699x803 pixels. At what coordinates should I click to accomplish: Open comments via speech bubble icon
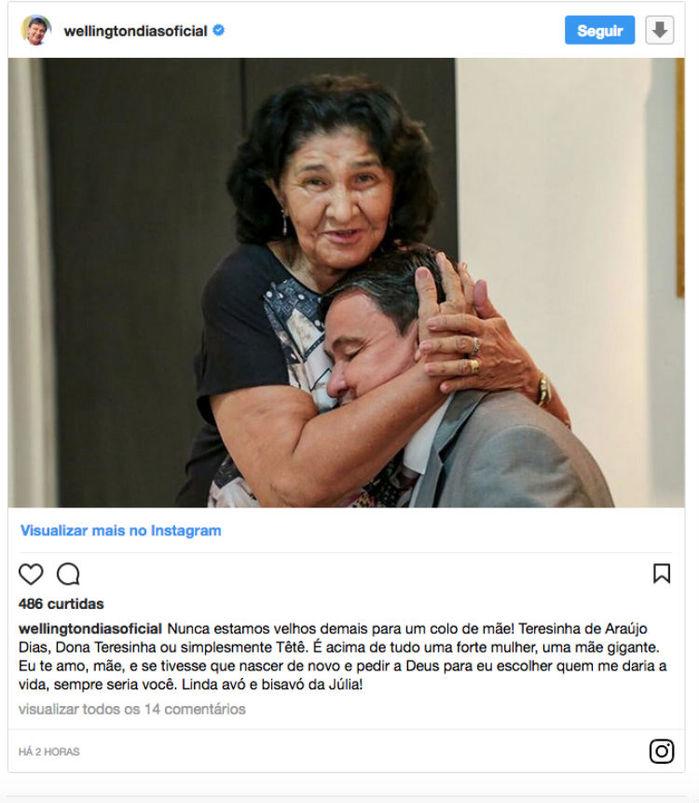68,574
